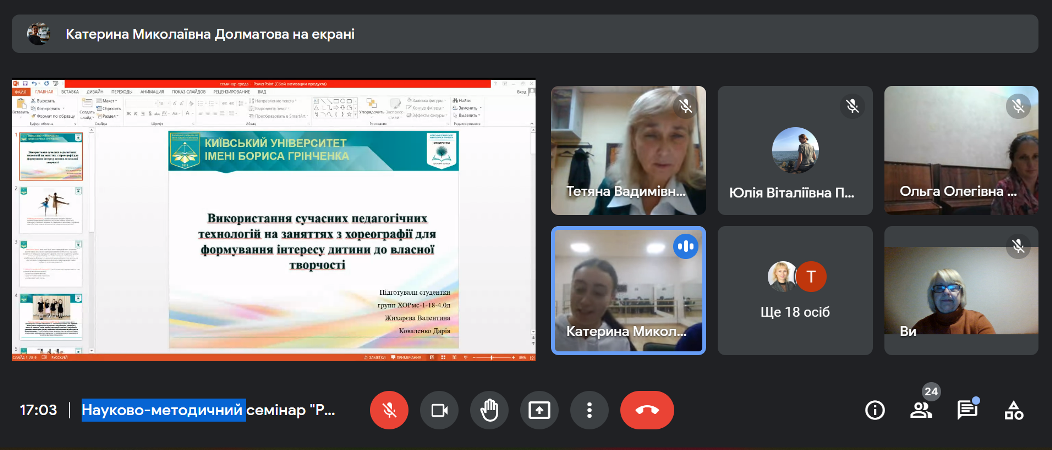Expand Контур фигуры shape outline dropdown
Image resolution: width=1052 pixels, height=450 pixels.
click(425, 108)
